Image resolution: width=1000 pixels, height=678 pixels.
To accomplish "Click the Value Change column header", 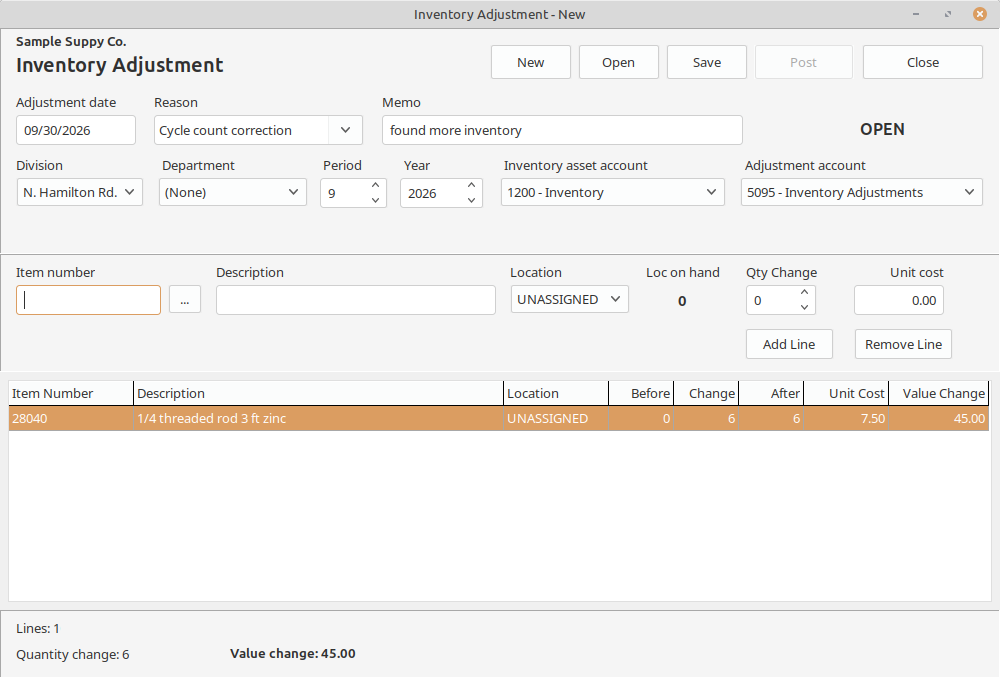I will 939,394.
